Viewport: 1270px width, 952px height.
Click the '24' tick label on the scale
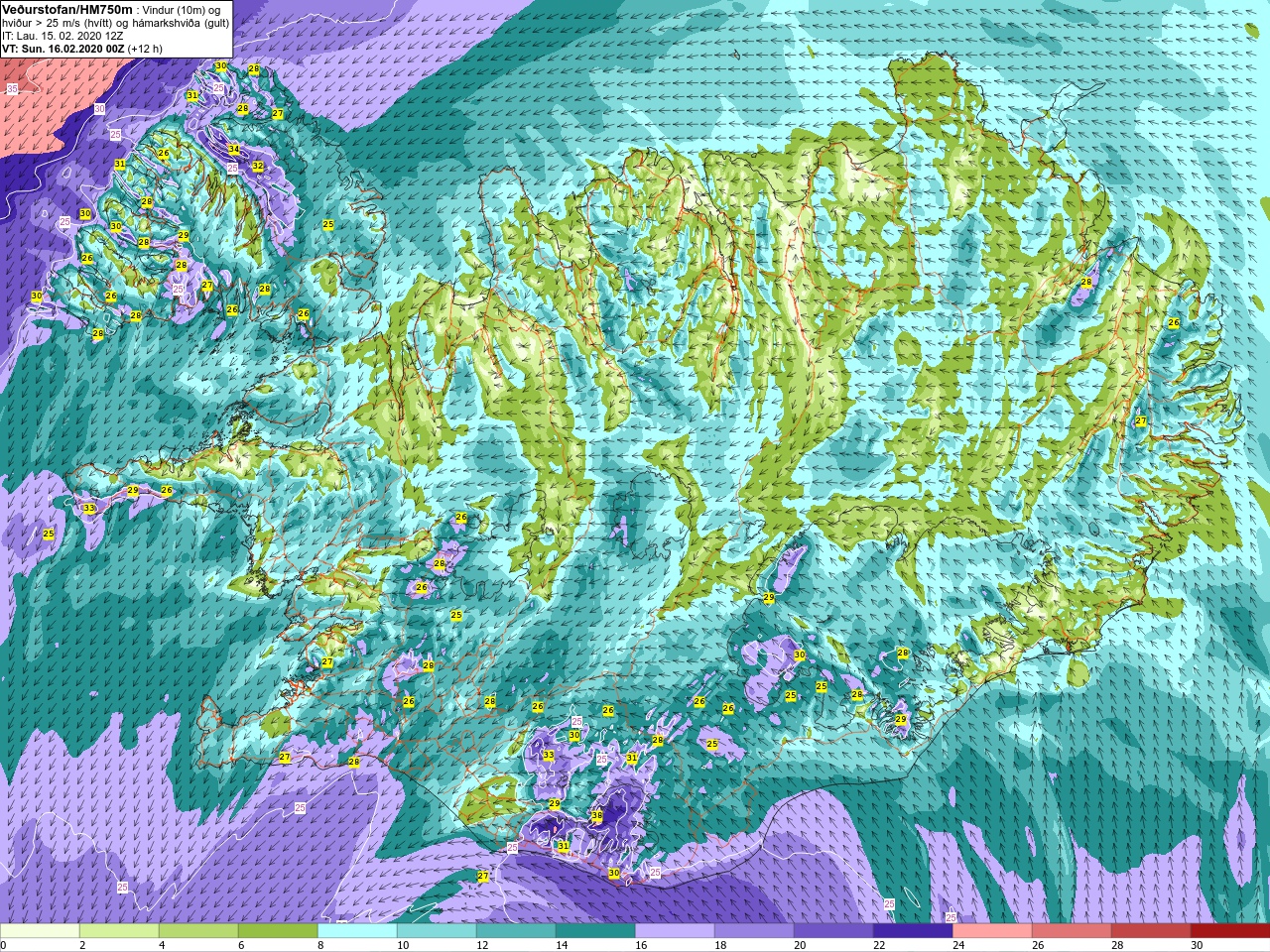pyautogui.click(x=958, y=945)
